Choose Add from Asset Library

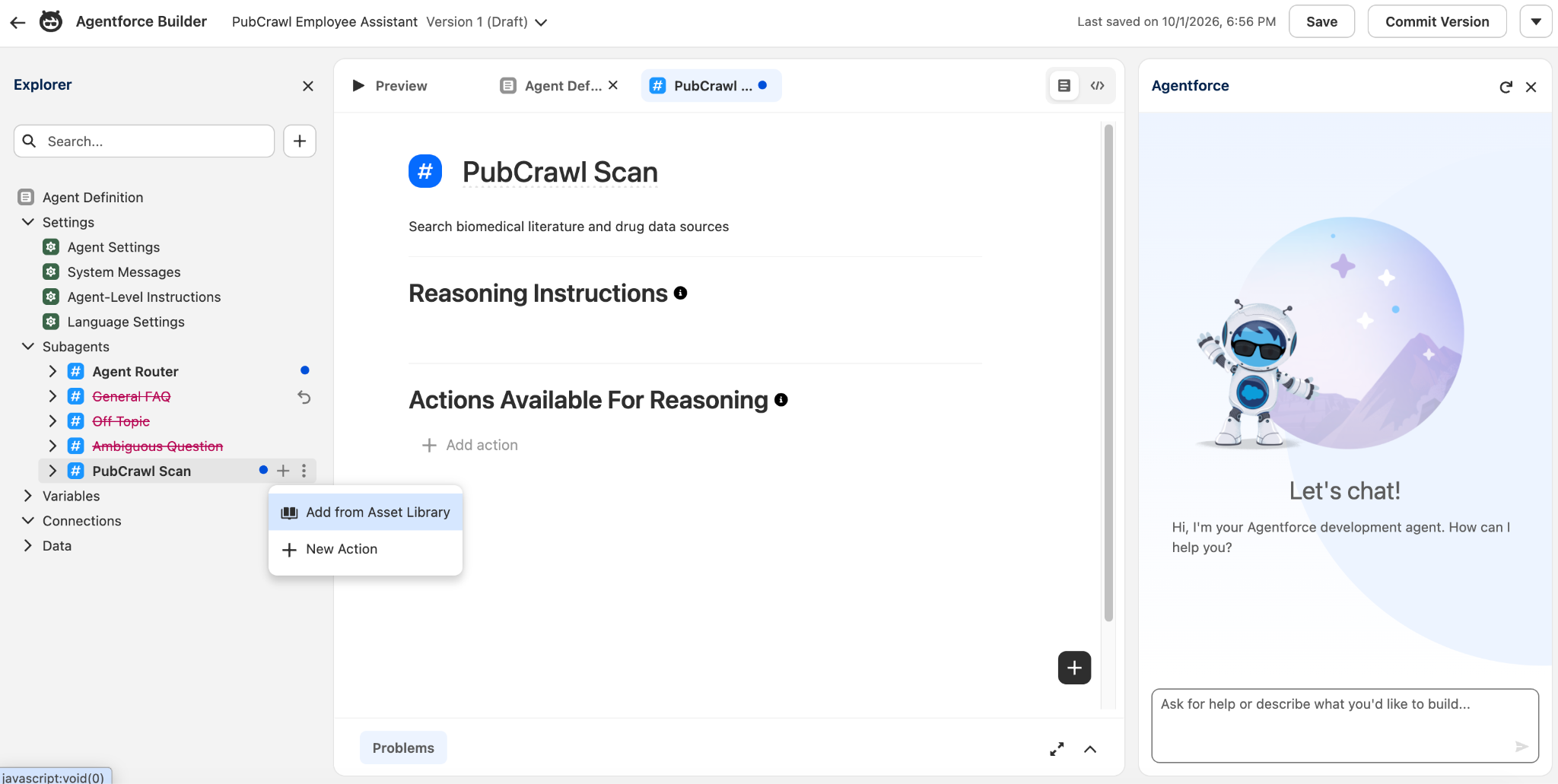pos(366,513)
